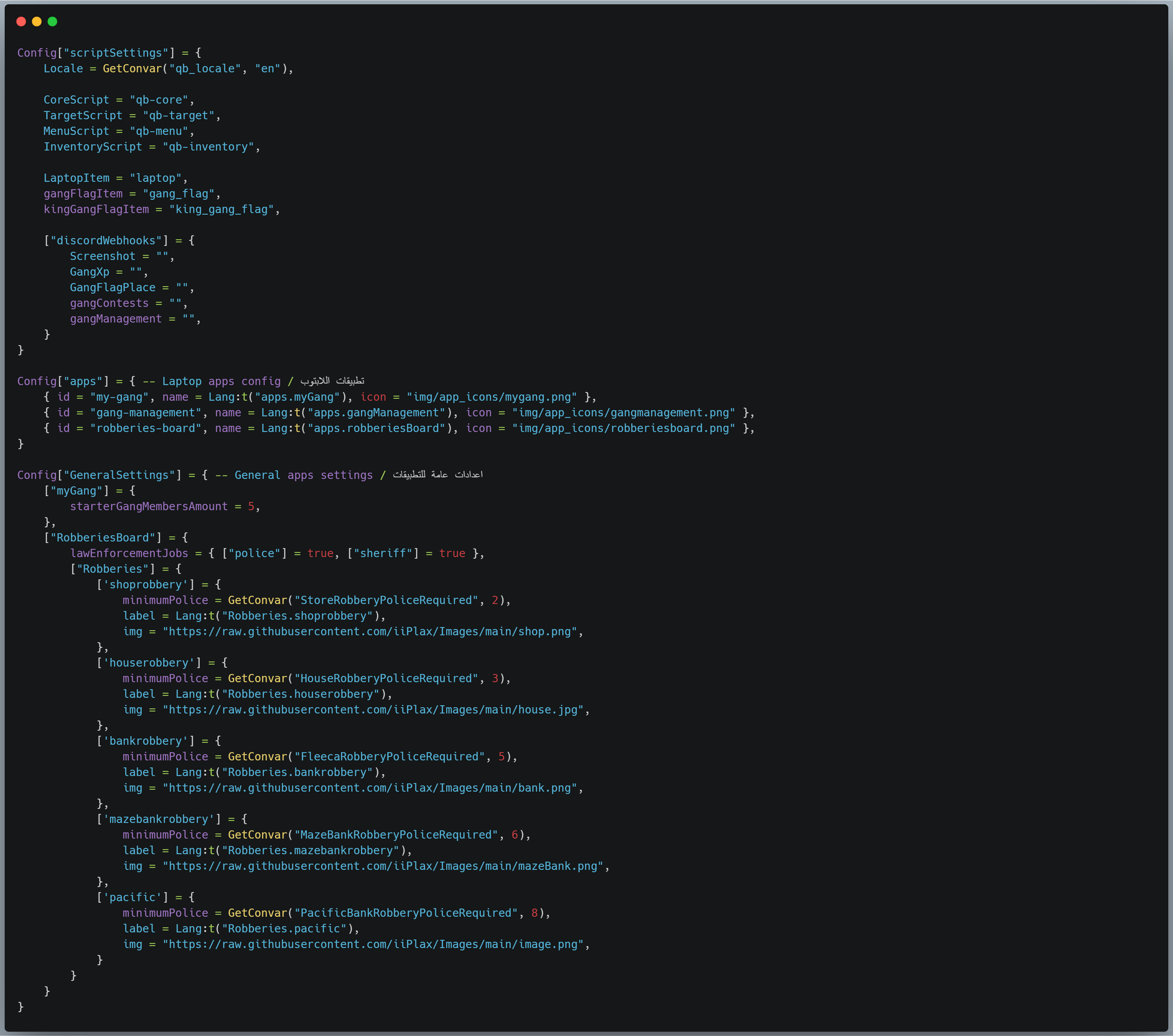Click the yellow minimize window dot
1173x1036 pixels.
click(37, 22)
